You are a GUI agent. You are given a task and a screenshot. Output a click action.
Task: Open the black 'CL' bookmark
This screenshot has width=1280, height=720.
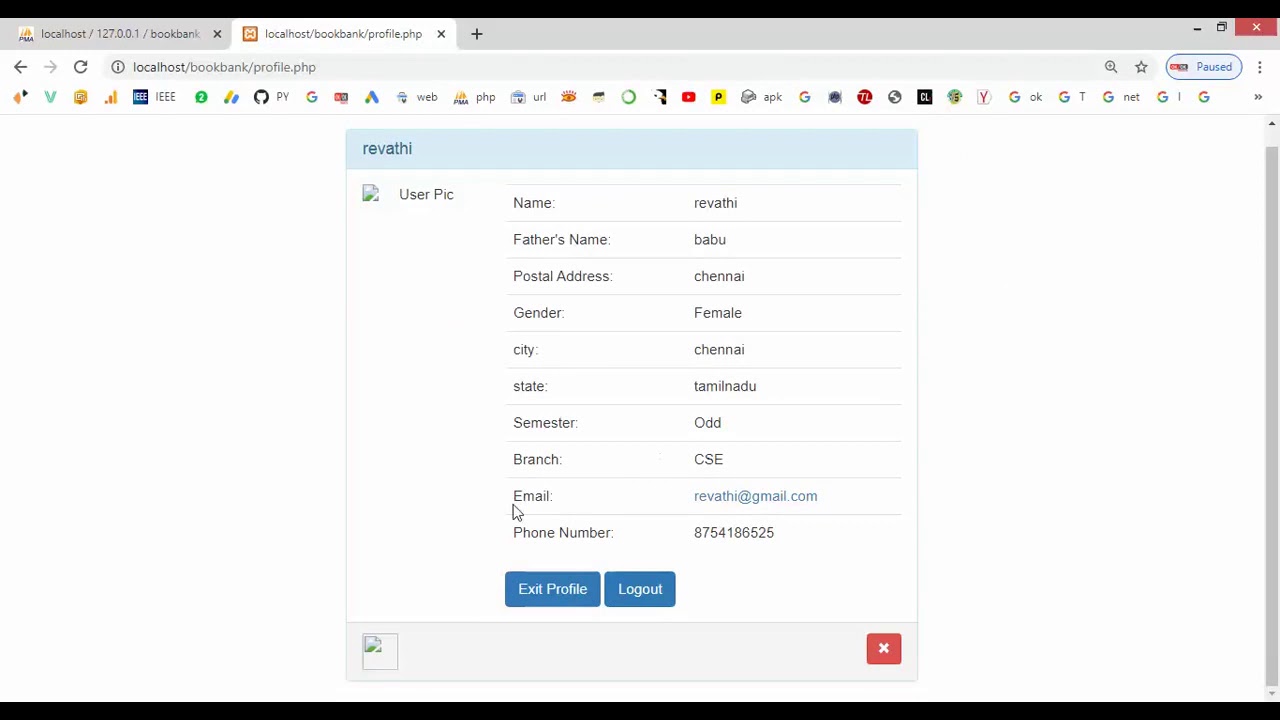pos(925,97)
